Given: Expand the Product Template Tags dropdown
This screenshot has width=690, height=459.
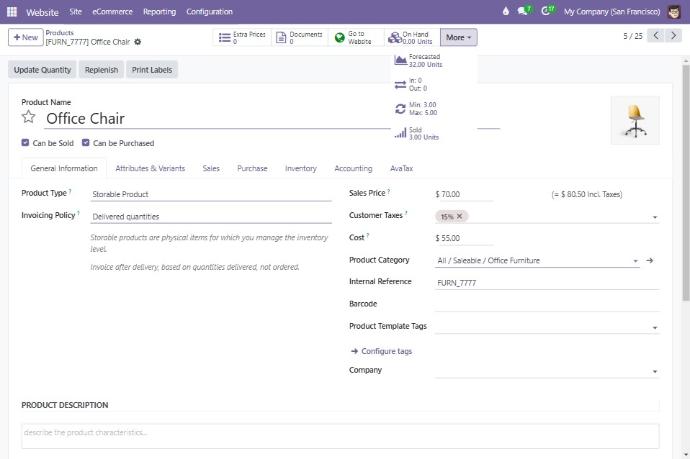Looking at the screenshot, I should tap(655, 327).
